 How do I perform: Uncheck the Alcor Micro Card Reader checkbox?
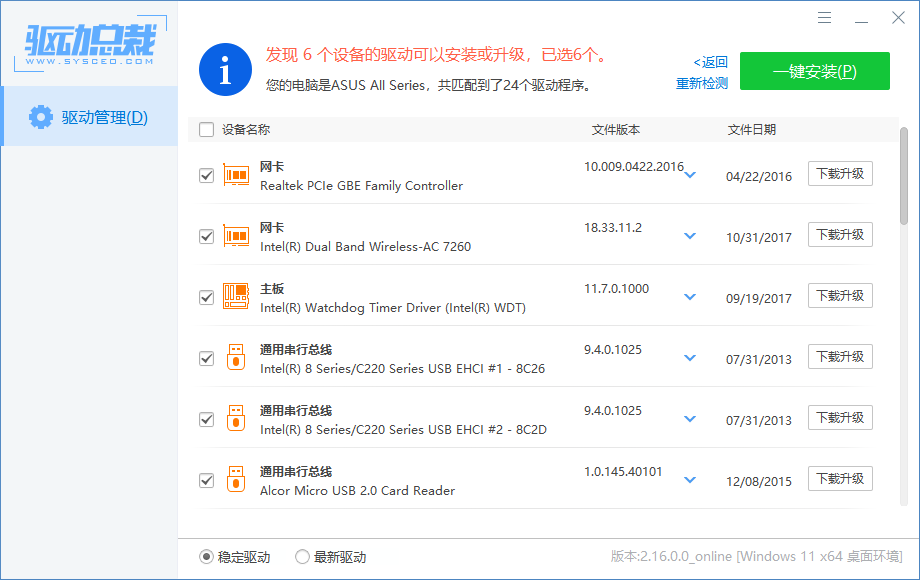pos(207,480)
